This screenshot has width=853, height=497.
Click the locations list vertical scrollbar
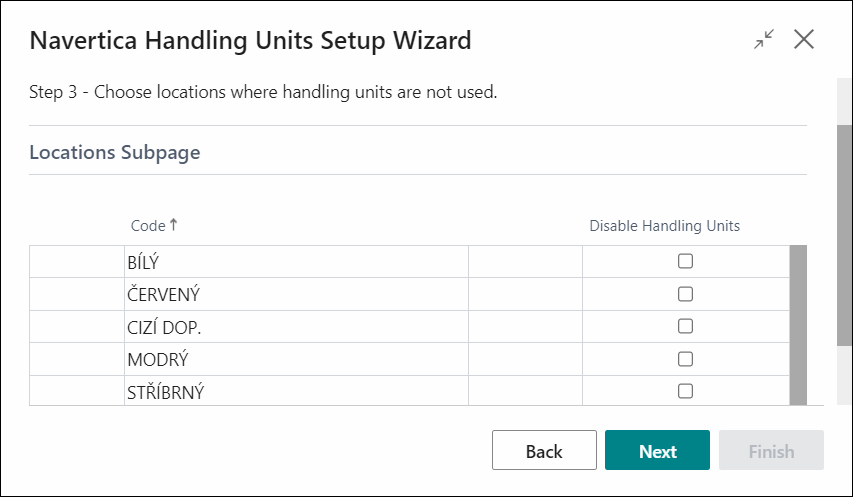tap(798, 325)
